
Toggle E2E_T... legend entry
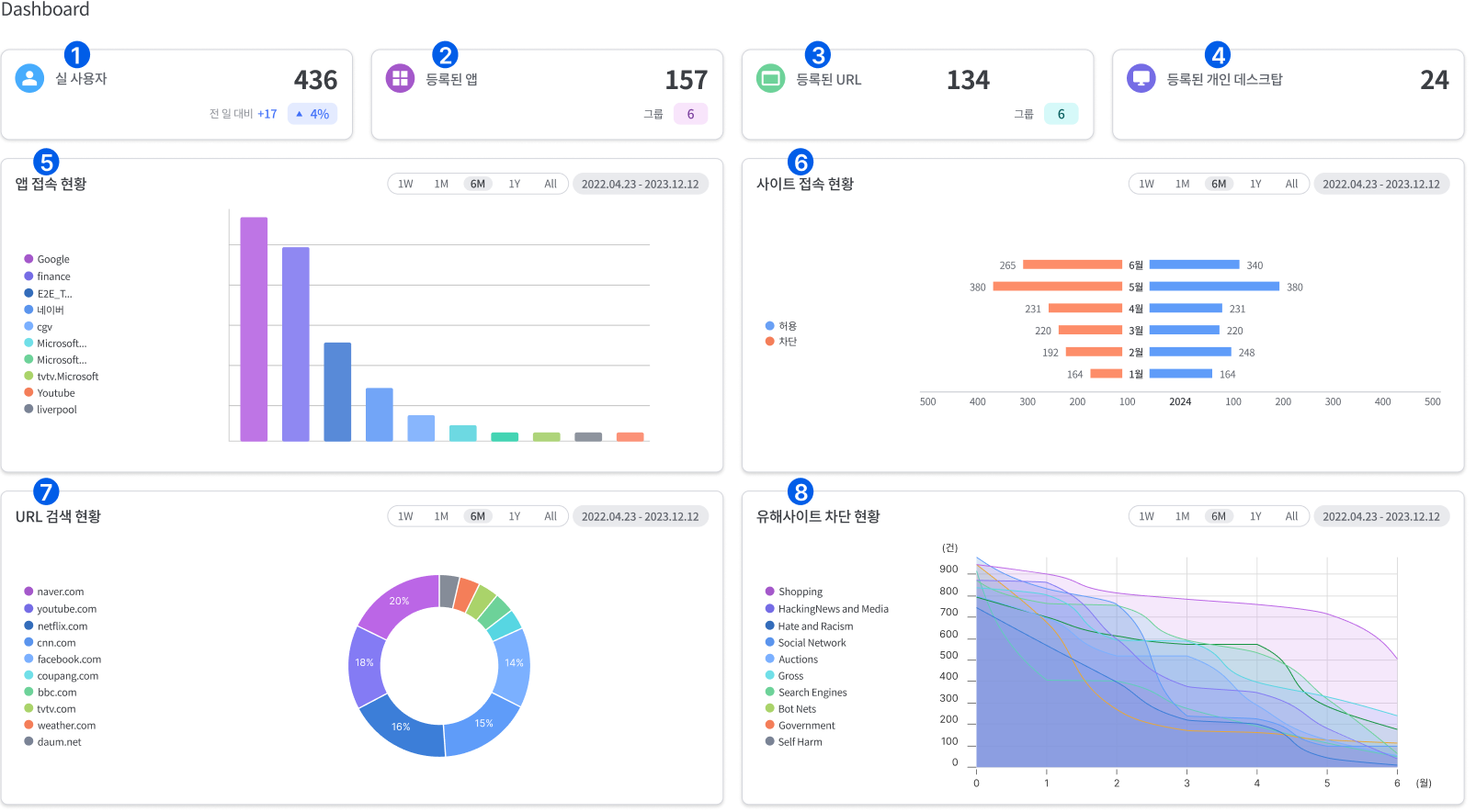(48, 294)
